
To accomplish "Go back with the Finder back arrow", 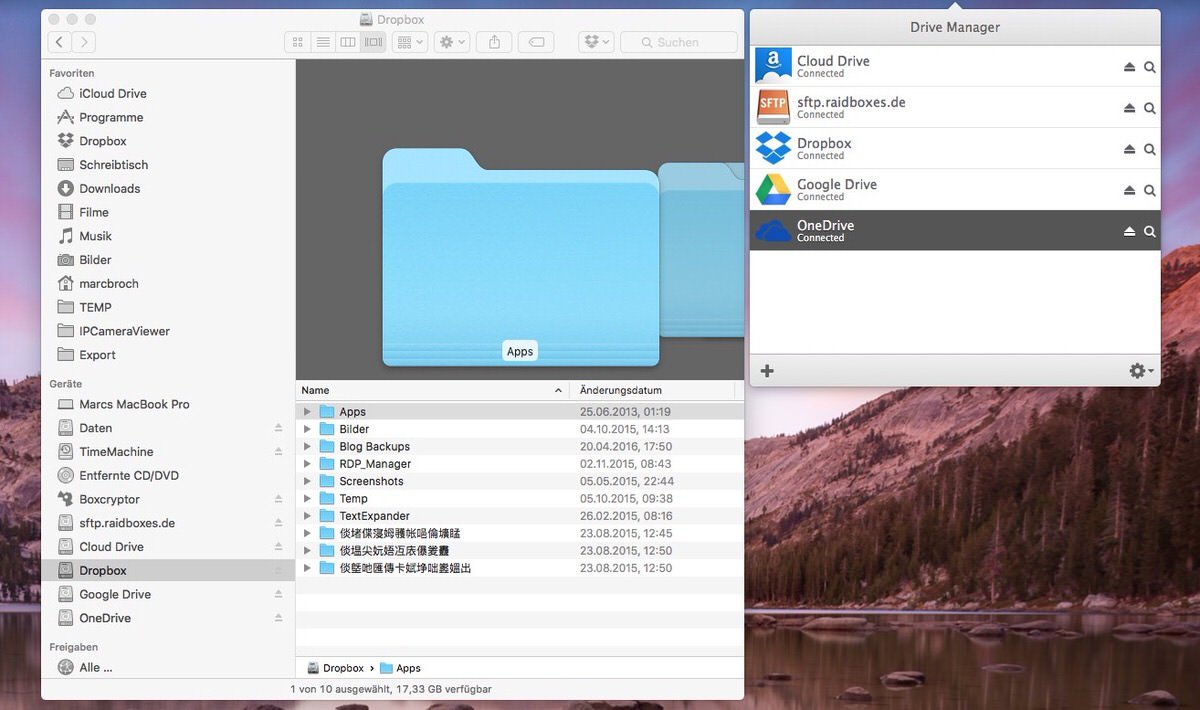I will pos(60,42).
